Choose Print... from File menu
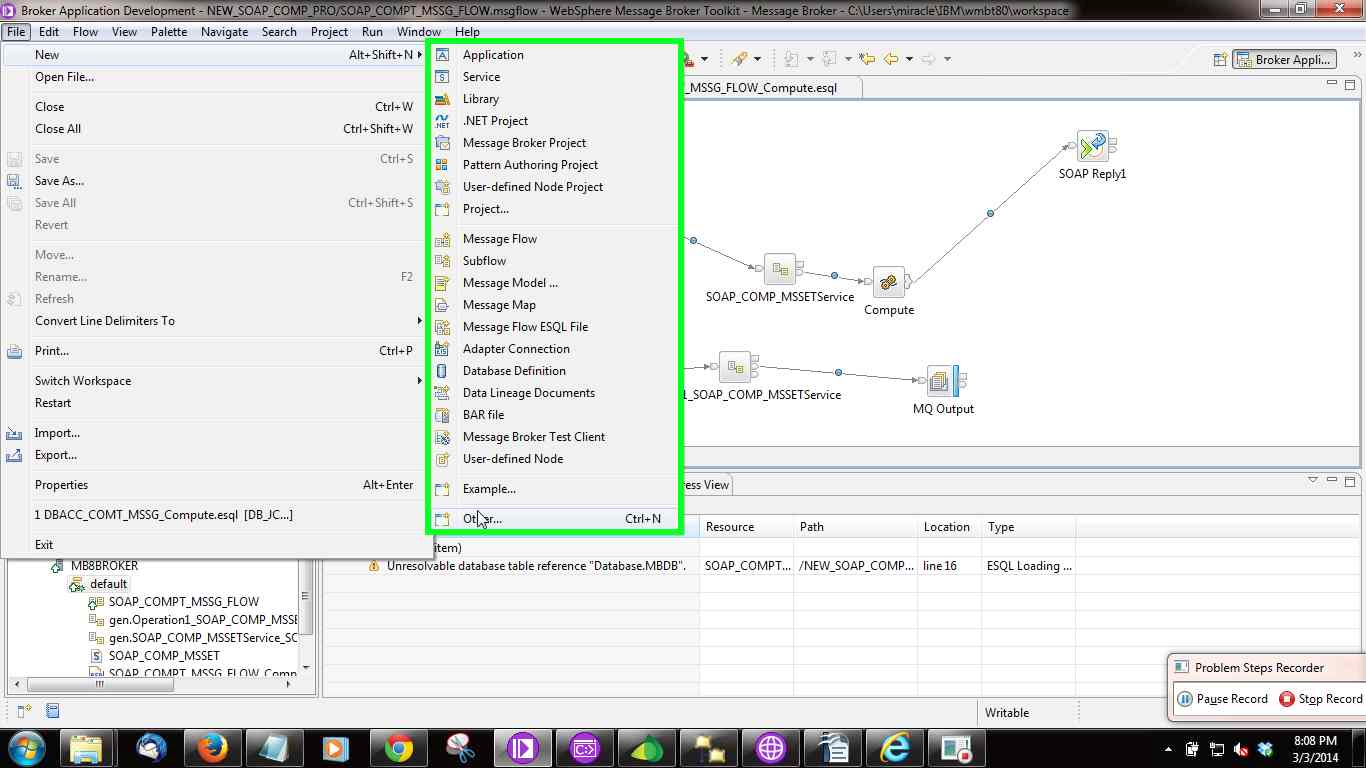Viewport: 1366px width, 768px height. coord(215,351)
